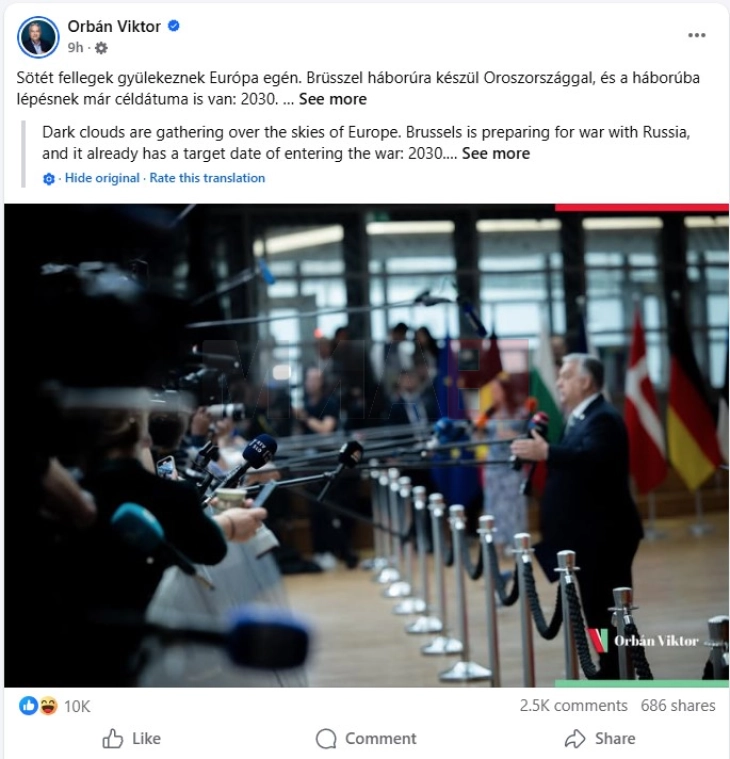
Task: Open the three-dot post options menu
Action: [x=697, y=35]
